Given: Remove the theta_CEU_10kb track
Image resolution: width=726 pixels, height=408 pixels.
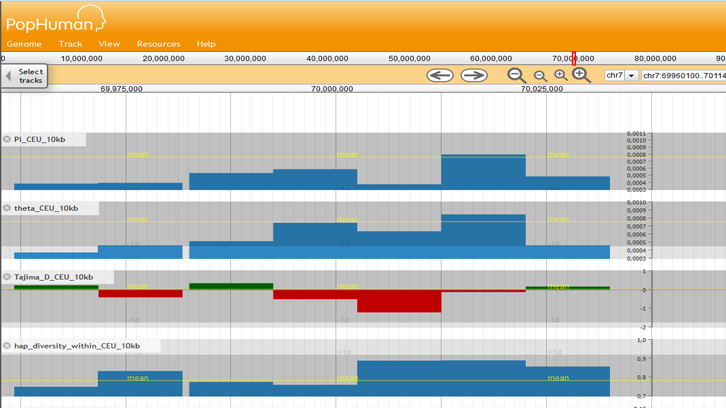Looking at the screenshot, I should (7, 208).
